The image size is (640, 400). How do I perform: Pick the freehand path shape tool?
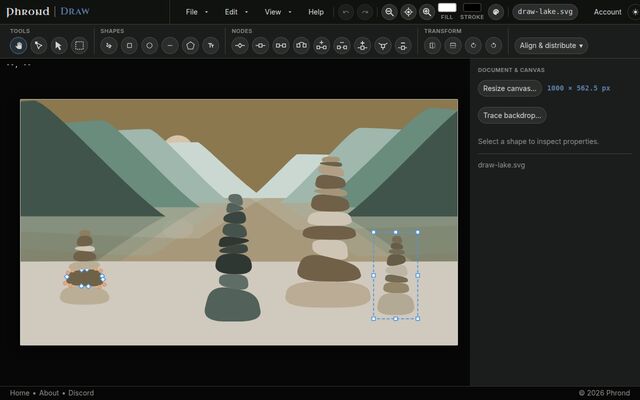pos(109,45)
